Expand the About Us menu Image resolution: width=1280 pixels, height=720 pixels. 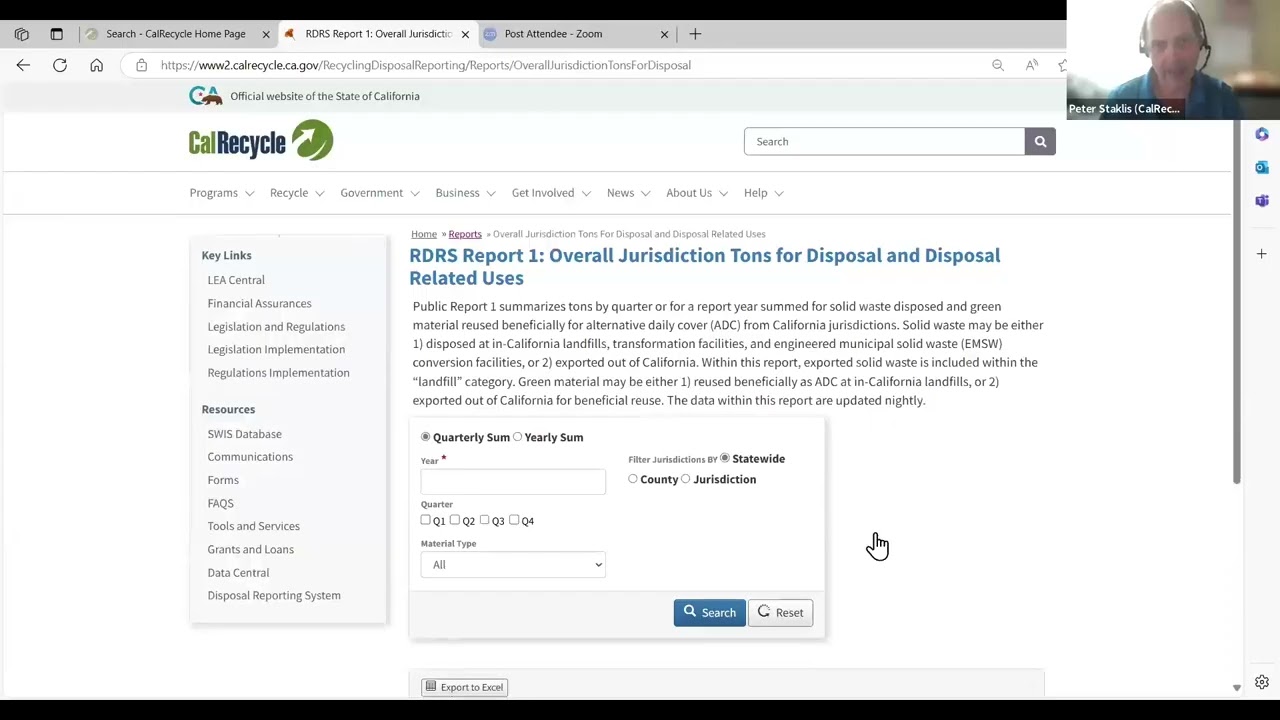tap(698, 193)
